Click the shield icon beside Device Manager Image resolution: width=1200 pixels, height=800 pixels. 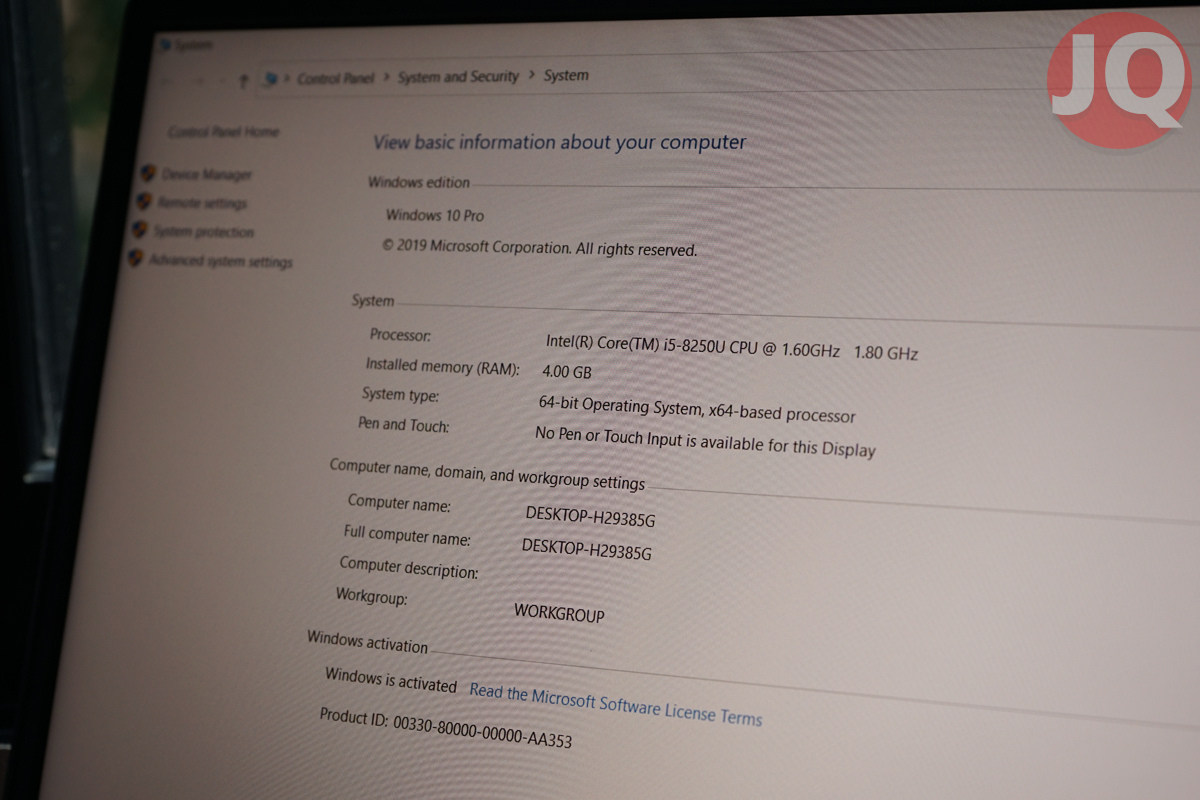click(x=148, y=173)
